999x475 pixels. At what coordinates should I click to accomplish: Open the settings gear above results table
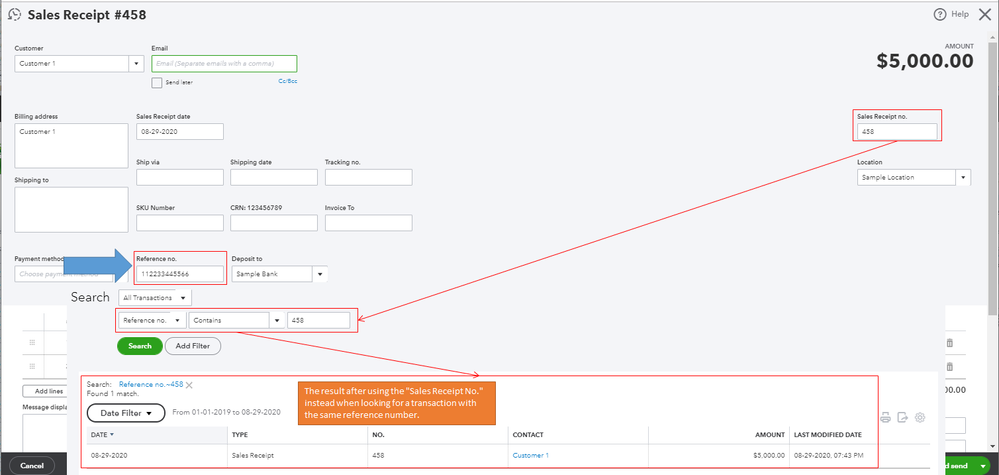[919, 418]
